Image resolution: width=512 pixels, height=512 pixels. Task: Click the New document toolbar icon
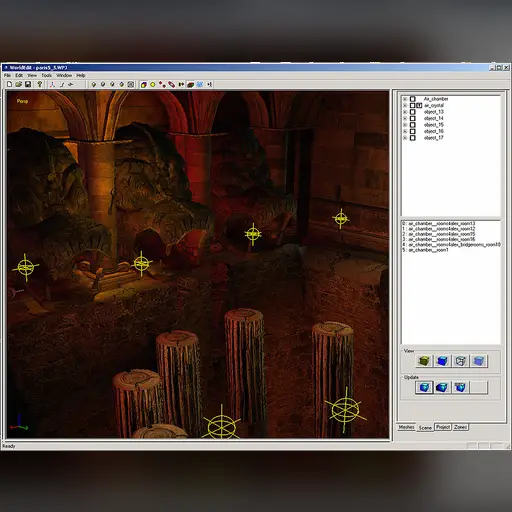click(x=9, y=84)
